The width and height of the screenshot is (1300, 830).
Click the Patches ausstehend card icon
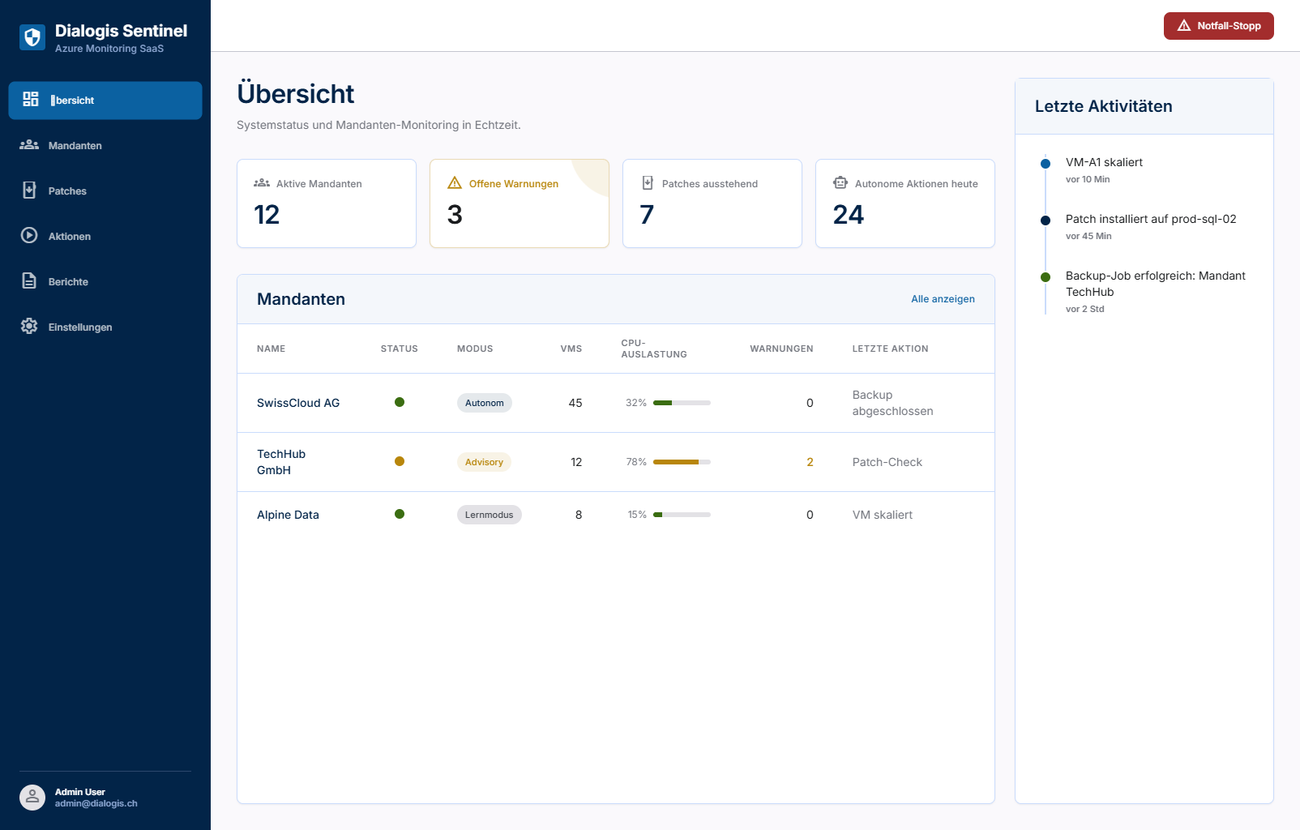point(647,183)
